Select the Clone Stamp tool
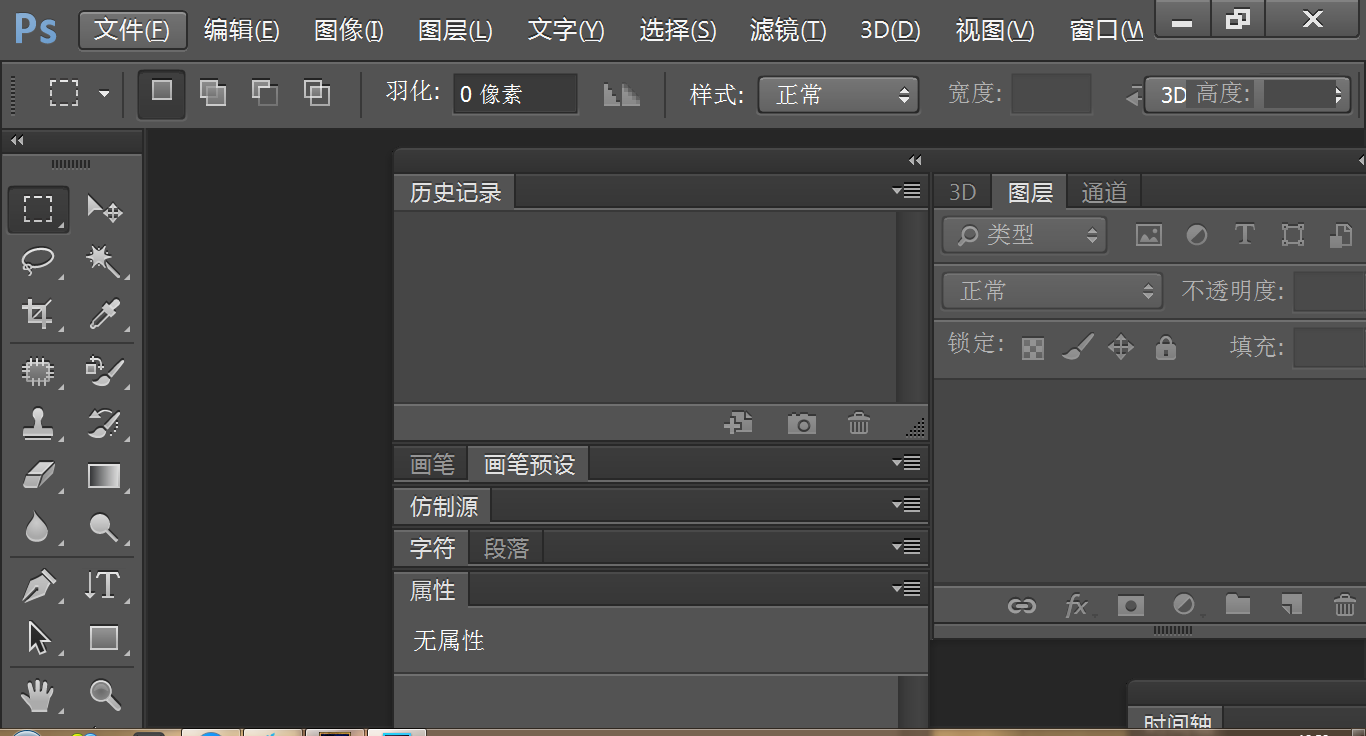 pos(38,424)
